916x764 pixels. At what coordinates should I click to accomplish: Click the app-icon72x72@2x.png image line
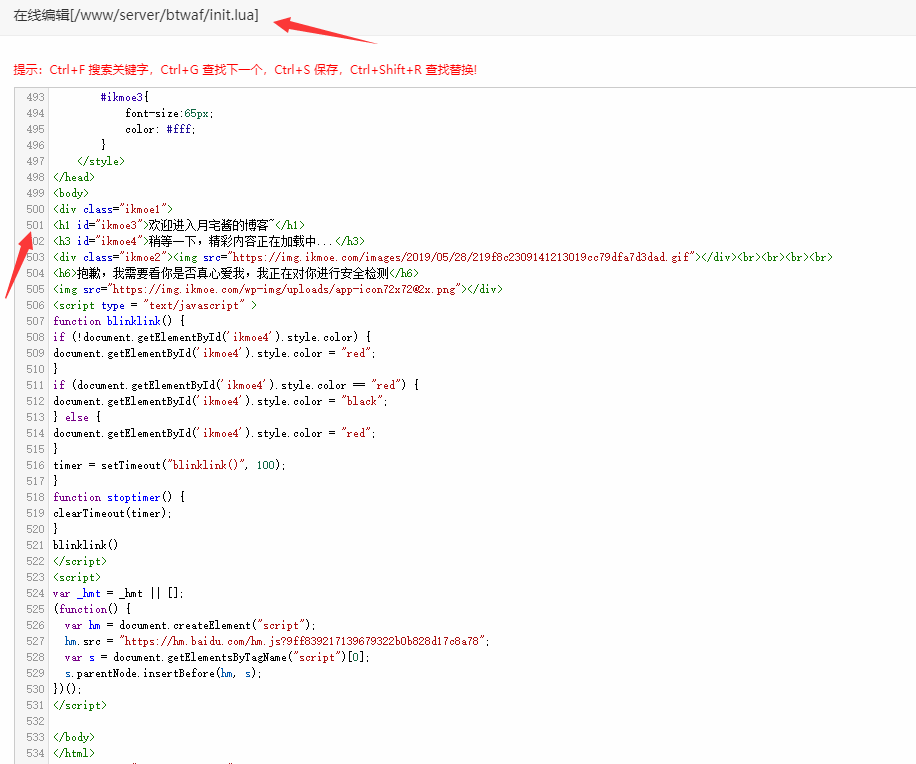click(x=277, y=289)
